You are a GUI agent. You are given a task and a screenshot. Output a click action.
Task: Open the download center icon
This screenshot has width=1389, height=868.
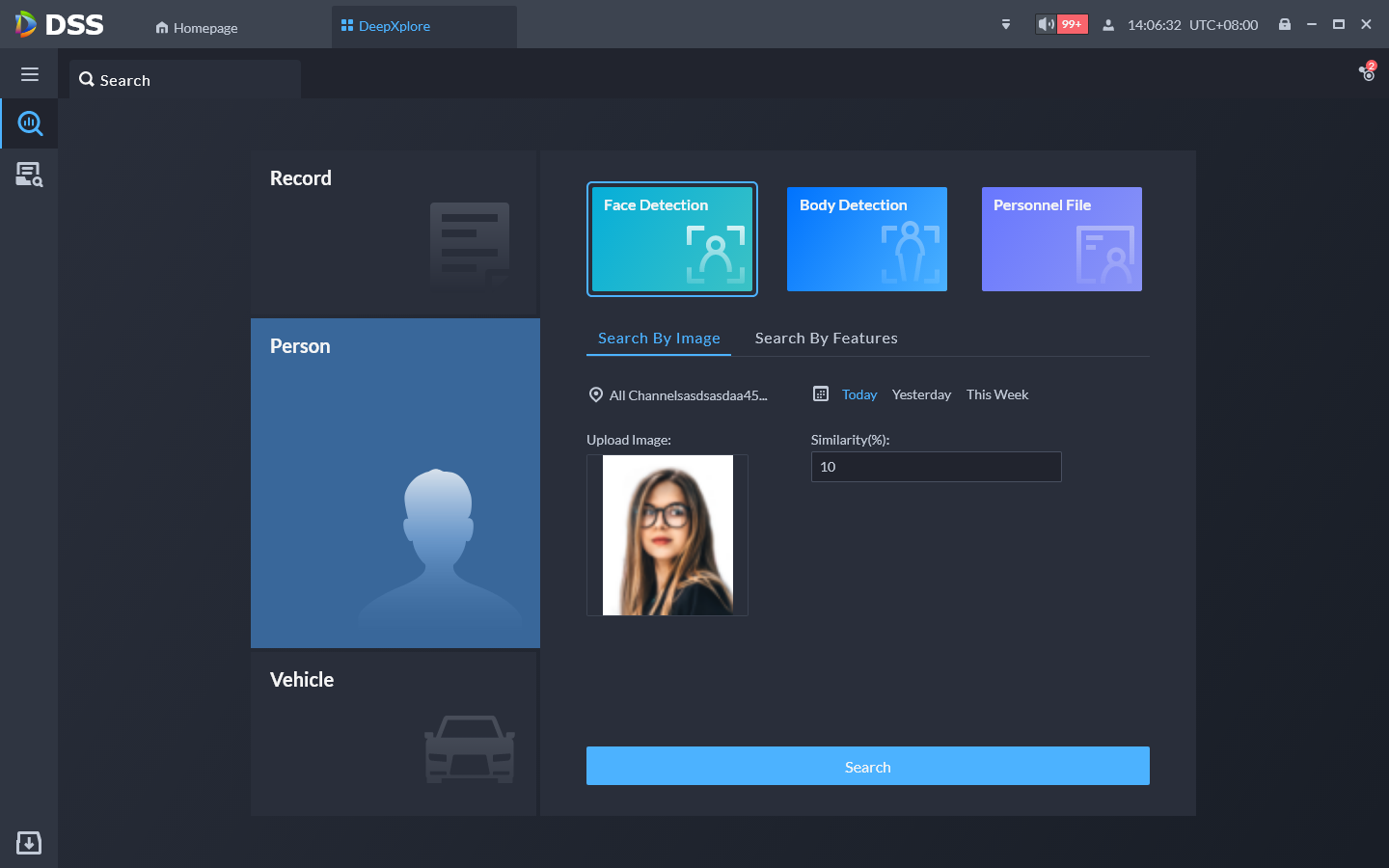pos(29,843)
